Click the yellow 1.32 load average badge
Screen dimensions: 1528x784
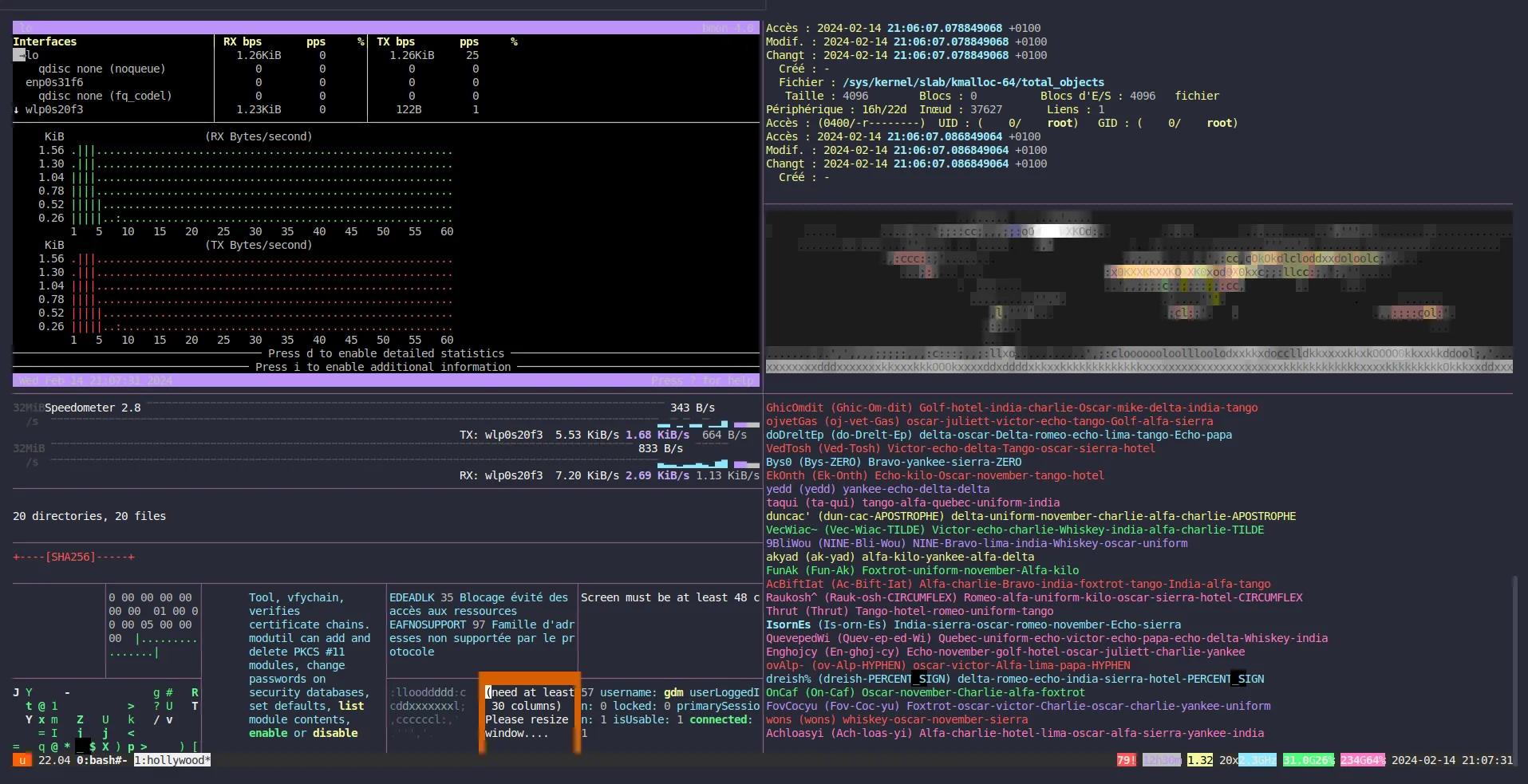click(1199, 761)
